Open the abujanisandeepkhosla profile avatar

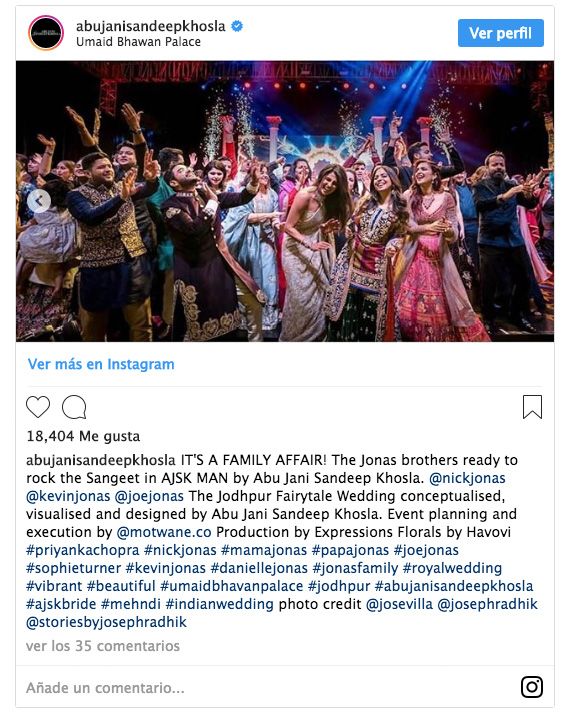46,33
